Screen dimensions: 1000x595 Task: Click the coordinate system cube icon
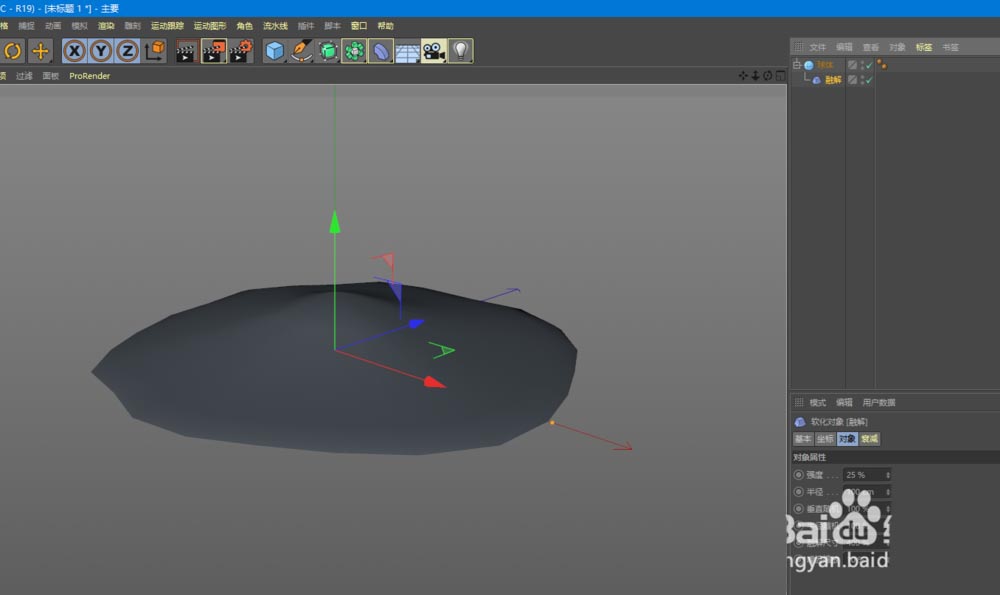point(155,51)
